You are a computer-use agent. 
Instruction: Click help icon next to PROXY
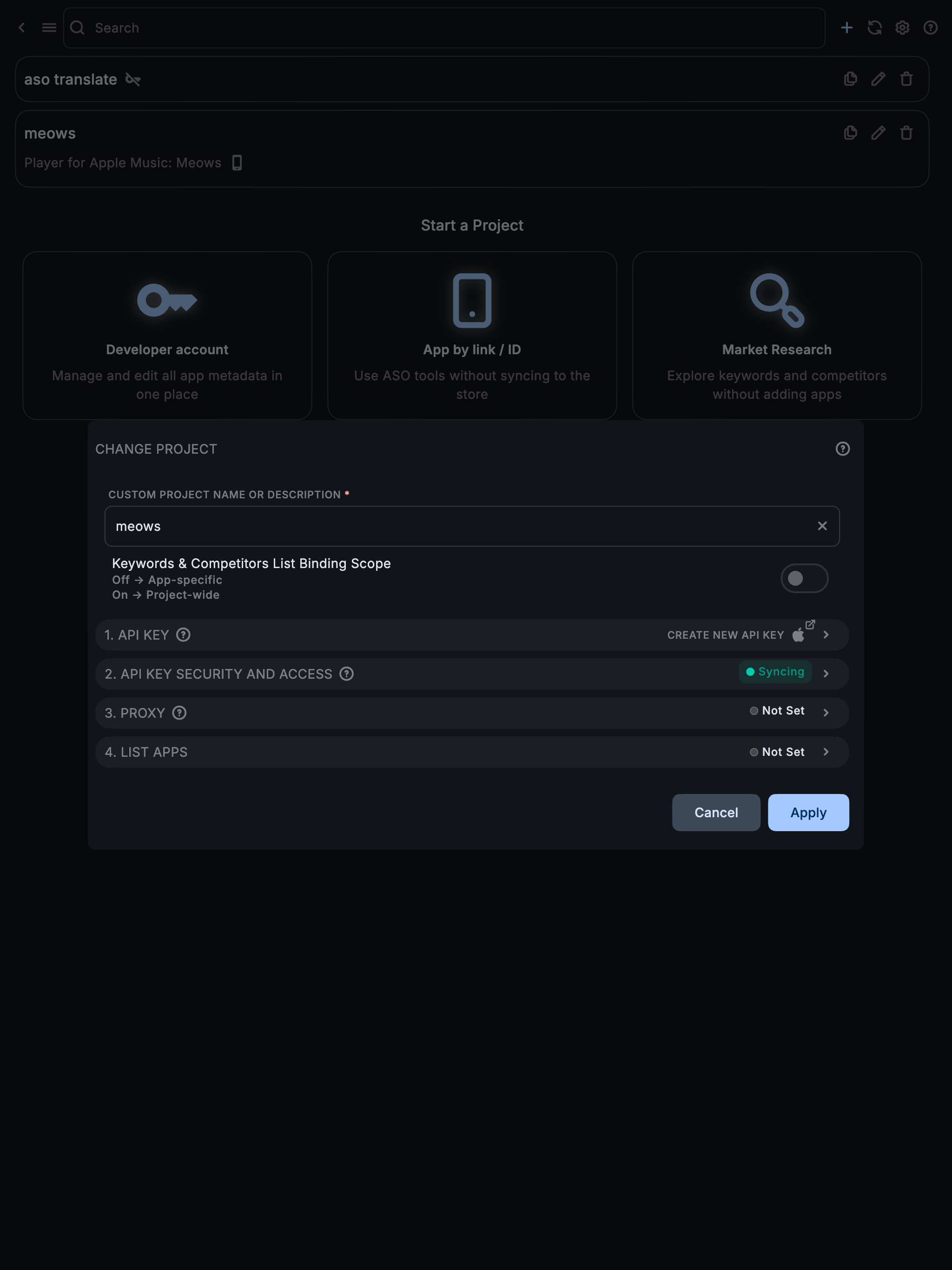pyautogui.click(x=179, y=713)
